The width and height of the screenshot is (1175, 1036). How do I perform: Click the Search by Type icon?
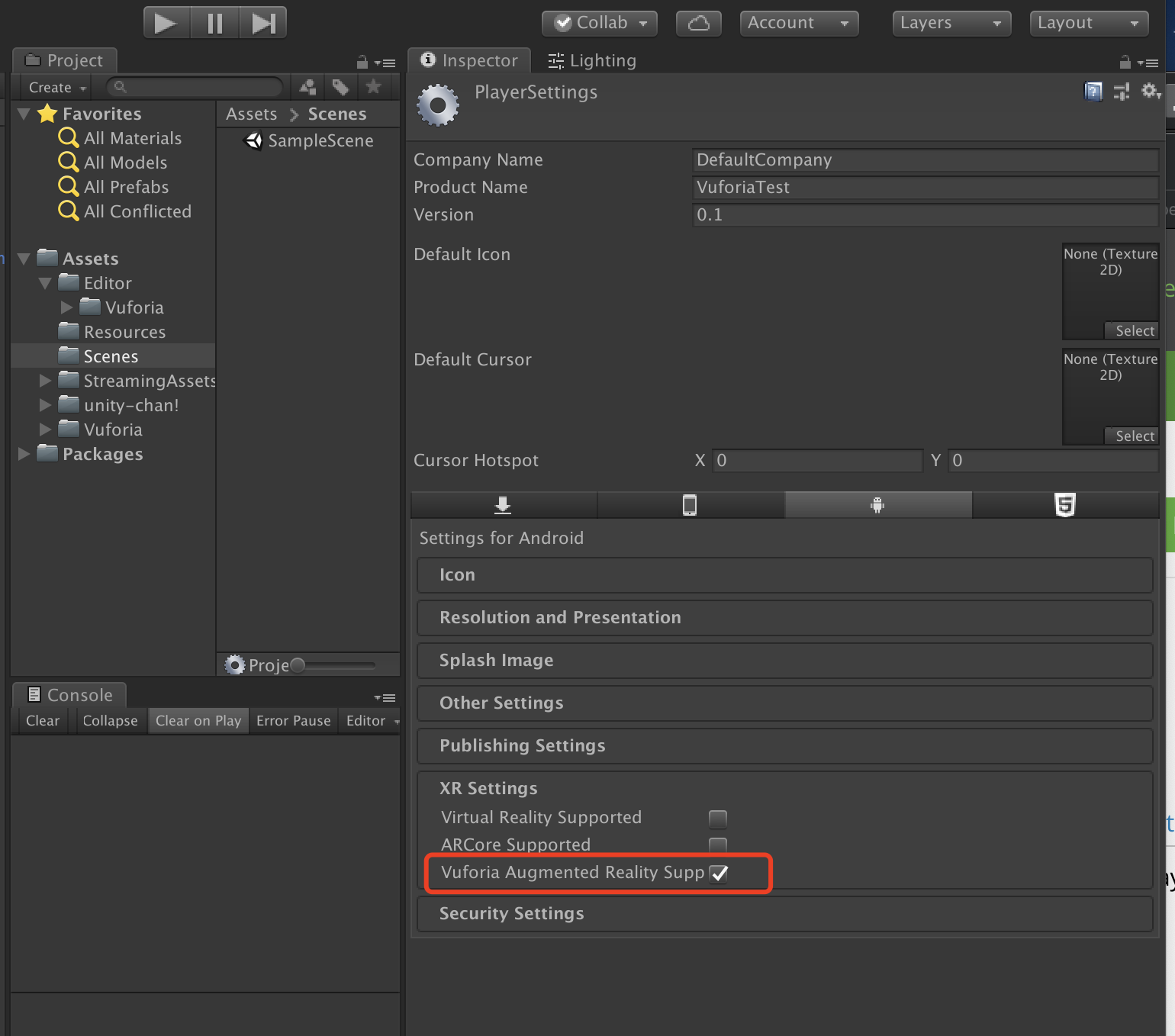tap(307, 87)
